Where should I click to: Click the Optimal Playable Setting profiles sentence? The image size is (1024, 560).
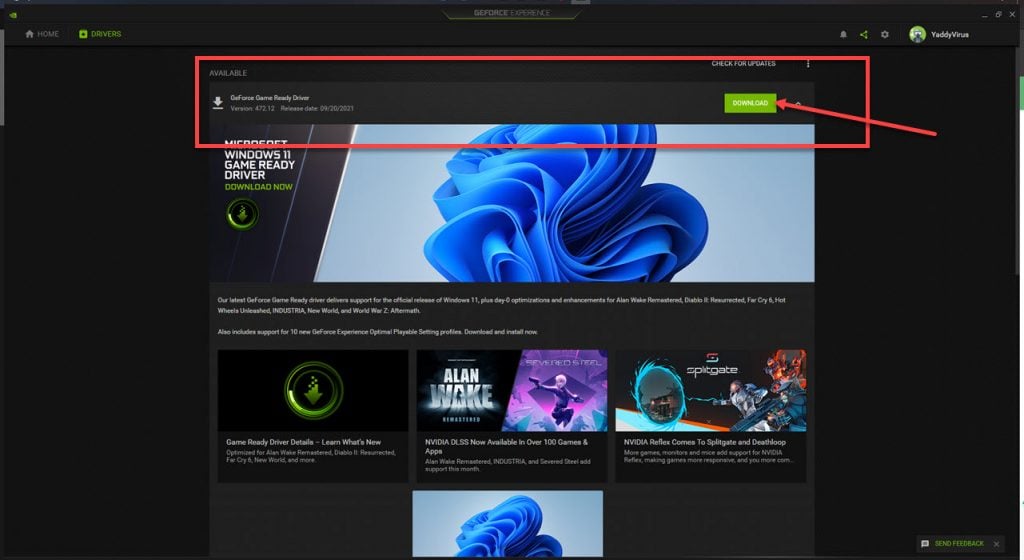(377, 332)
